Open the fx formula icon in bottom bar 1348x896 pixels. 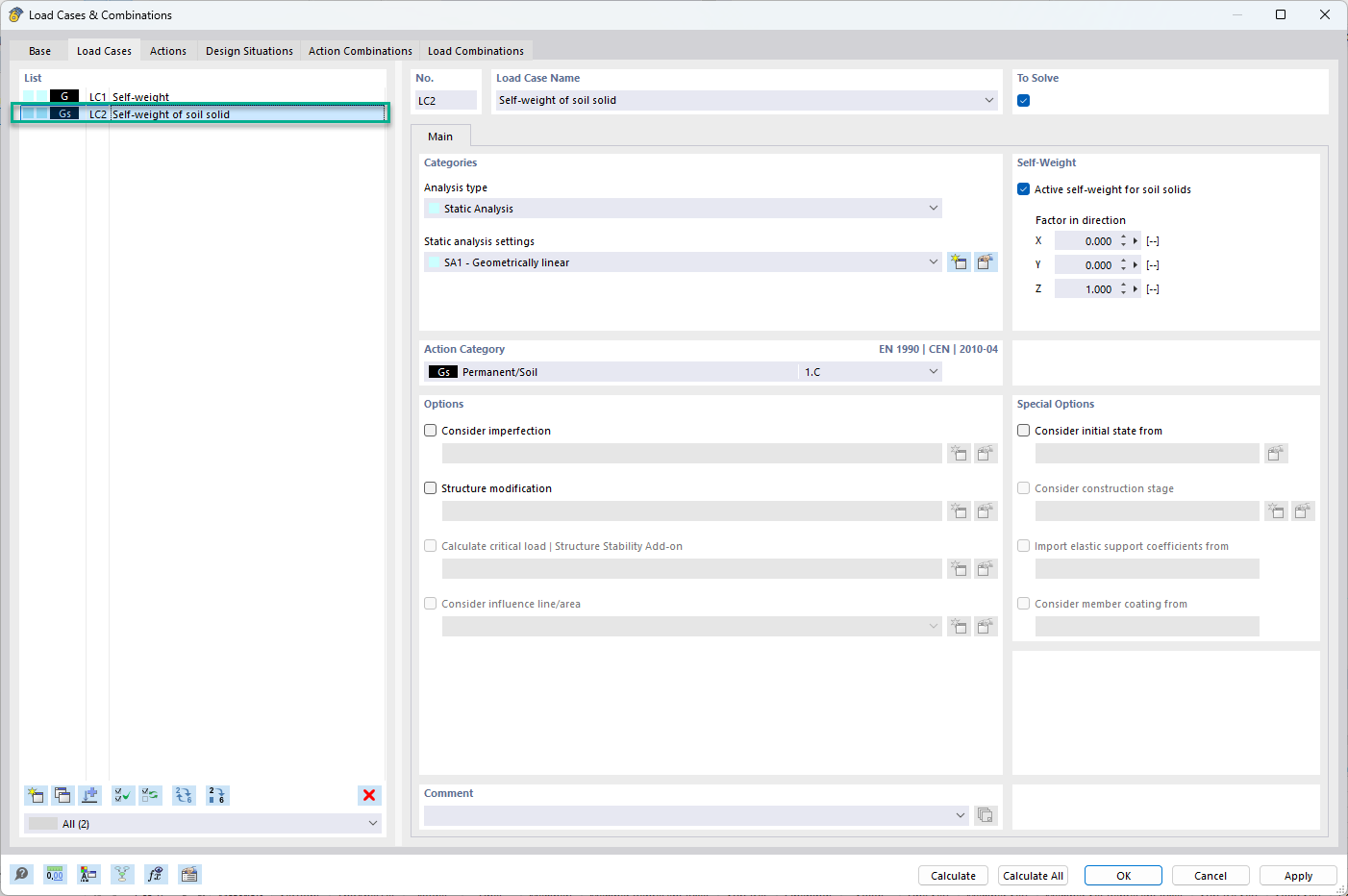pos(156,874)
